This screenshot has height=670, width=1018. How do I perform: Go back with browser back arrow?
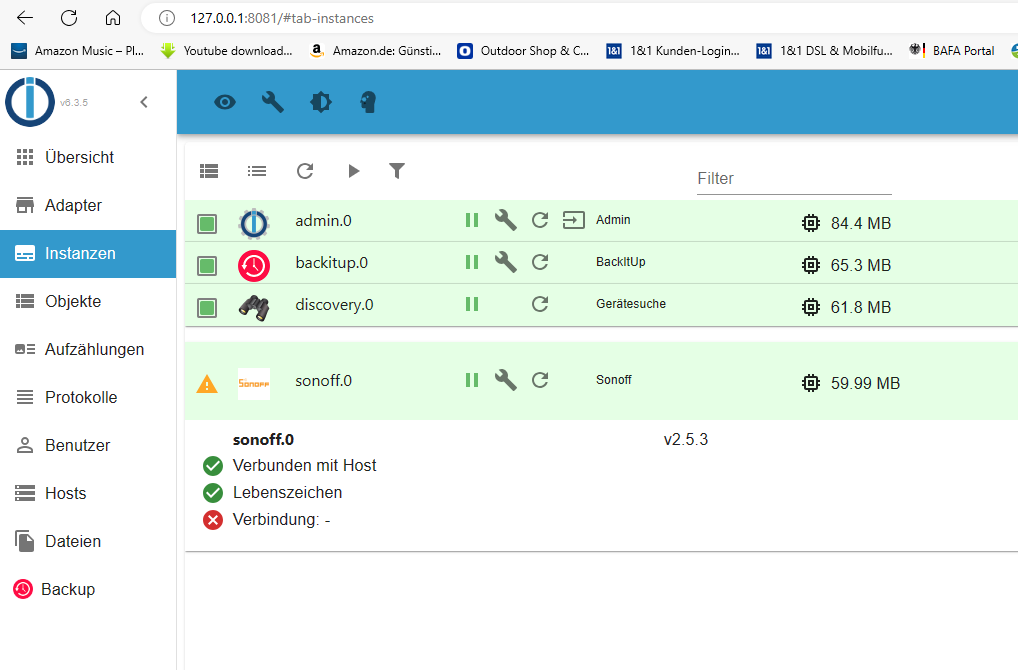click(x=25, y=18)
